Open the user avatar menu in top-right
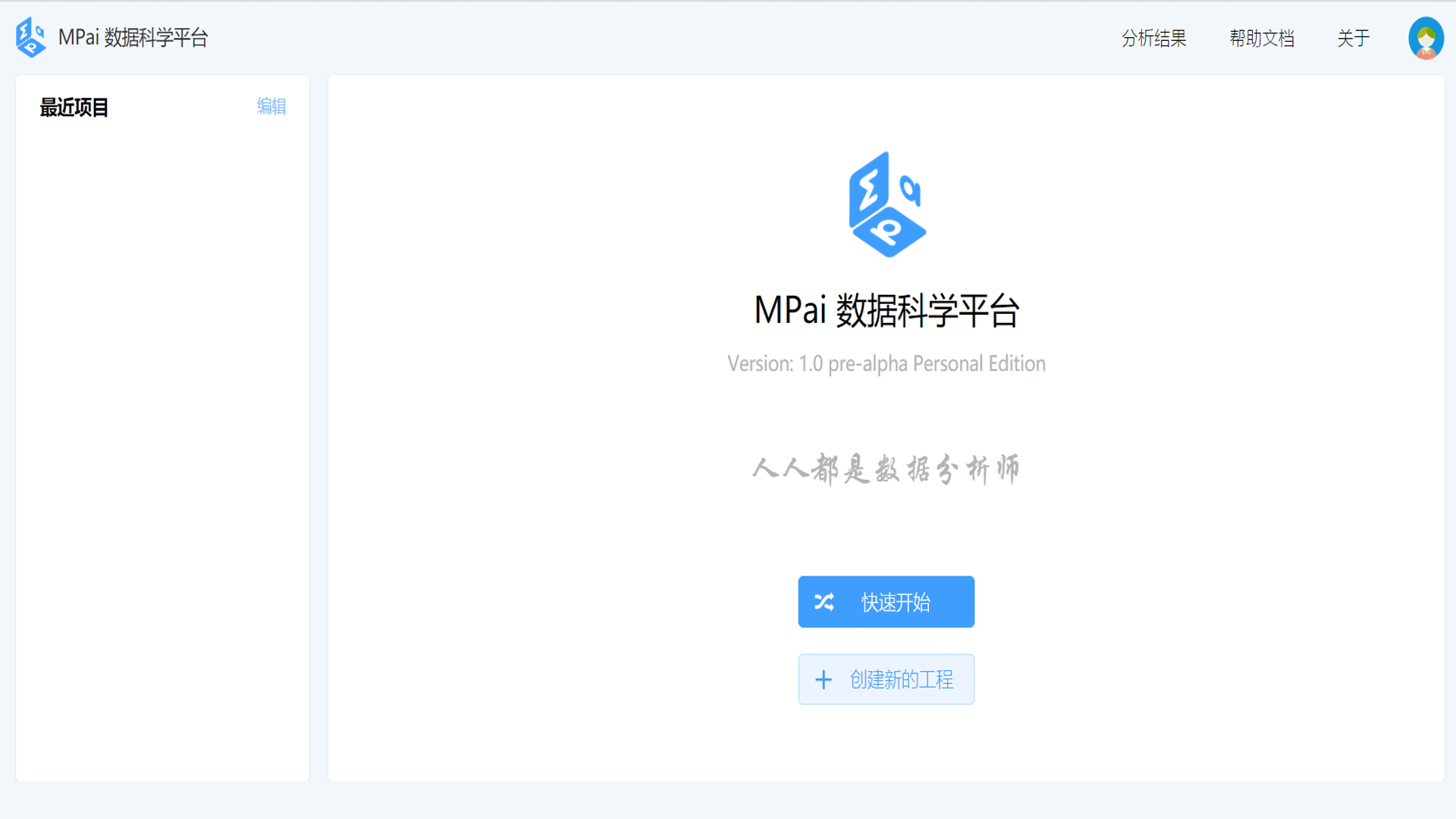Screen dimensions: 1456x819 pyautogui.click(x=1426, y=36)
